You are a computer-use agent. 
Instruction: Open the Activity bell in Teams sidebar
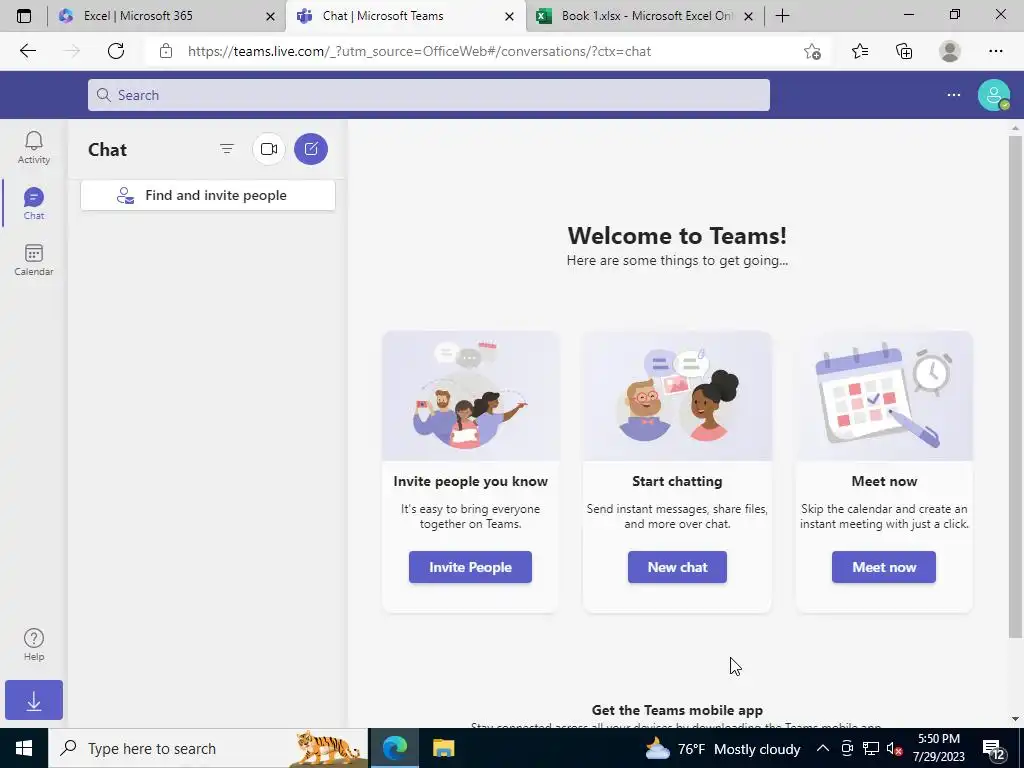[33, 148]
